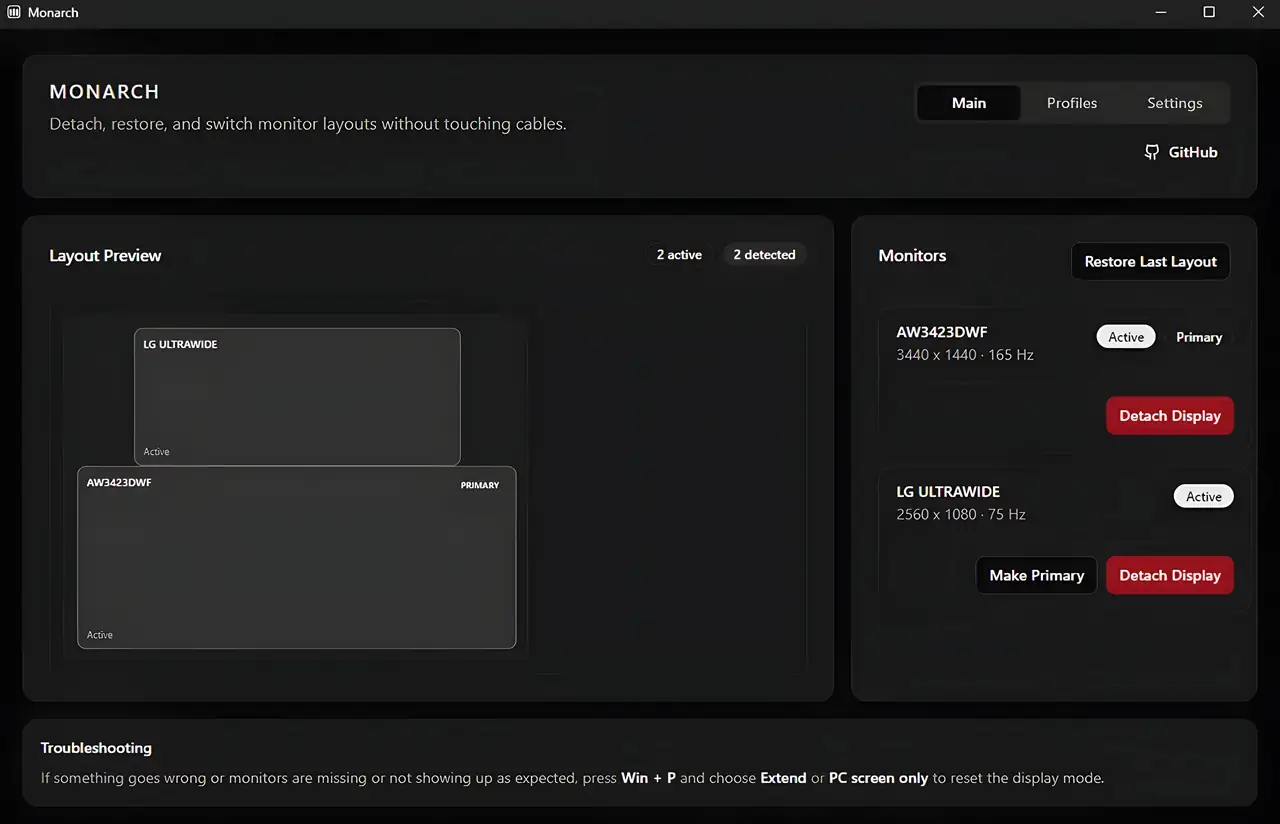The height and width of the screenshot is (824, 1280).
Task: Click the "2 active" badge
Action: pos(679,255)
